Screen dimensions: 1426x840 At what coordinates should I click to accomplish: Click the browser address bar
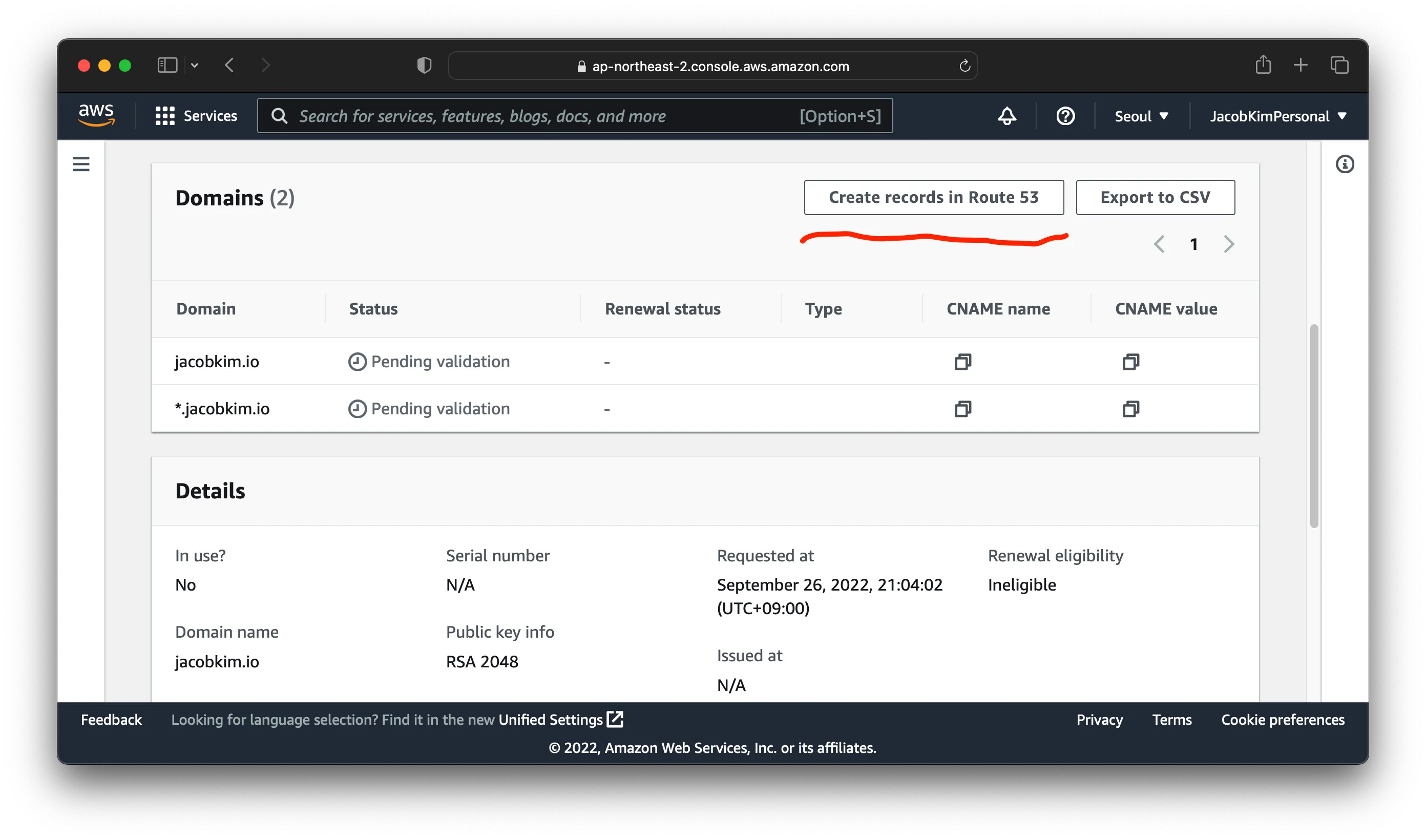[x=712, y=65]
